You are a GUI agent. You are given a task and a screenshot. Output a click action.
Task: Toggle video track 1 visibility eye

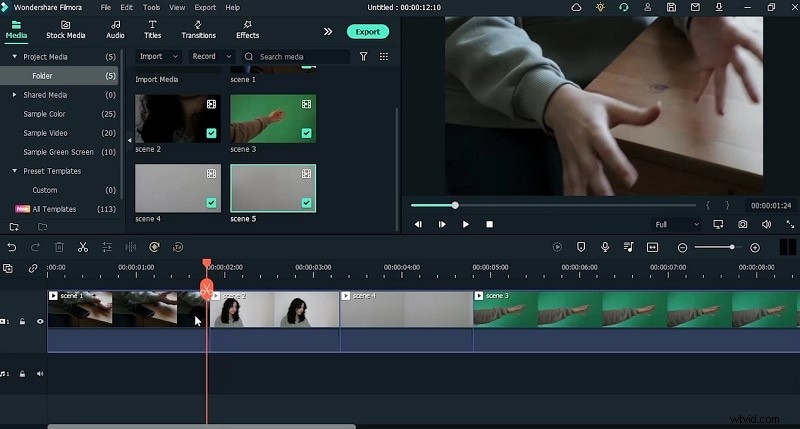tap(40, 321)
